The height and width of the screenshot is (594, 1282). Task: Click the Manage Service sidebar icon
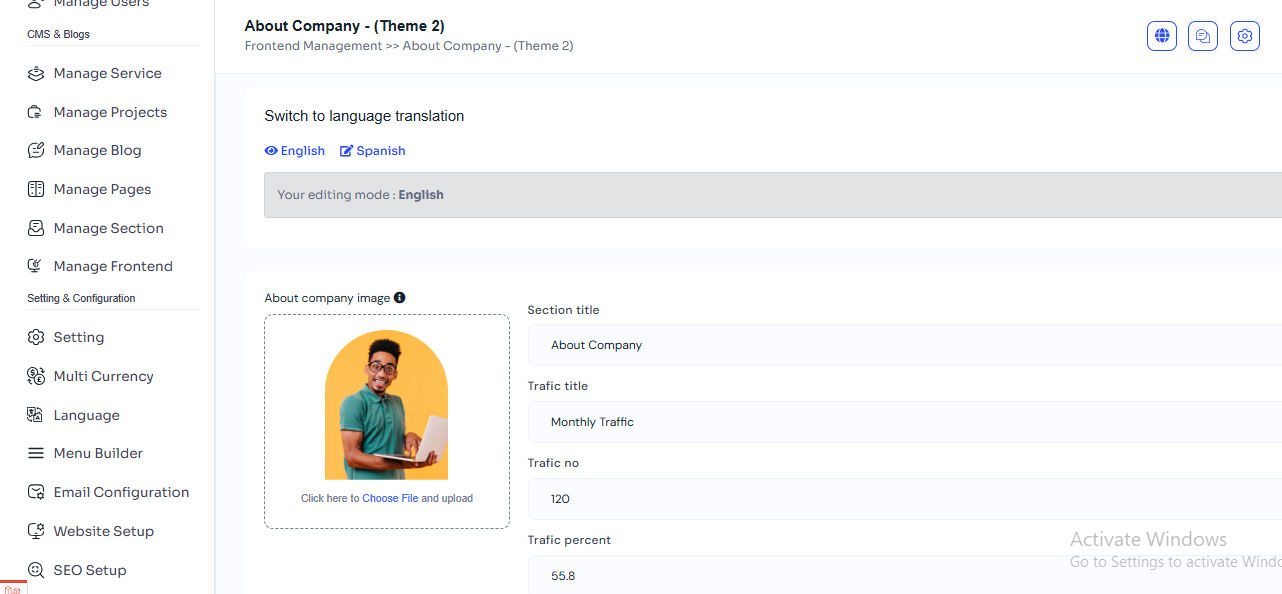(36, 73)
